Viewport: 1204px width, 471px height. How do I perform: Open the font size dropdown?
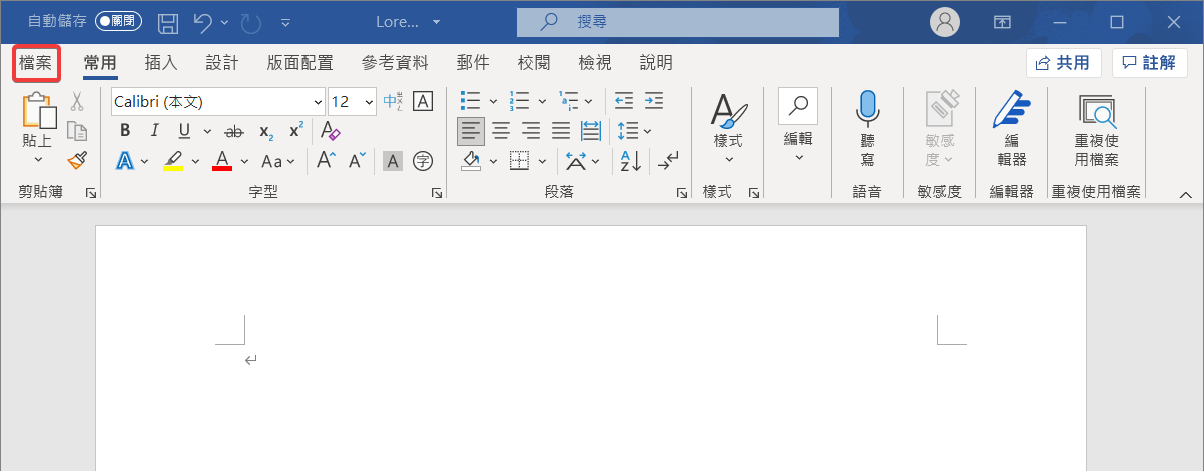click(369, 102)
